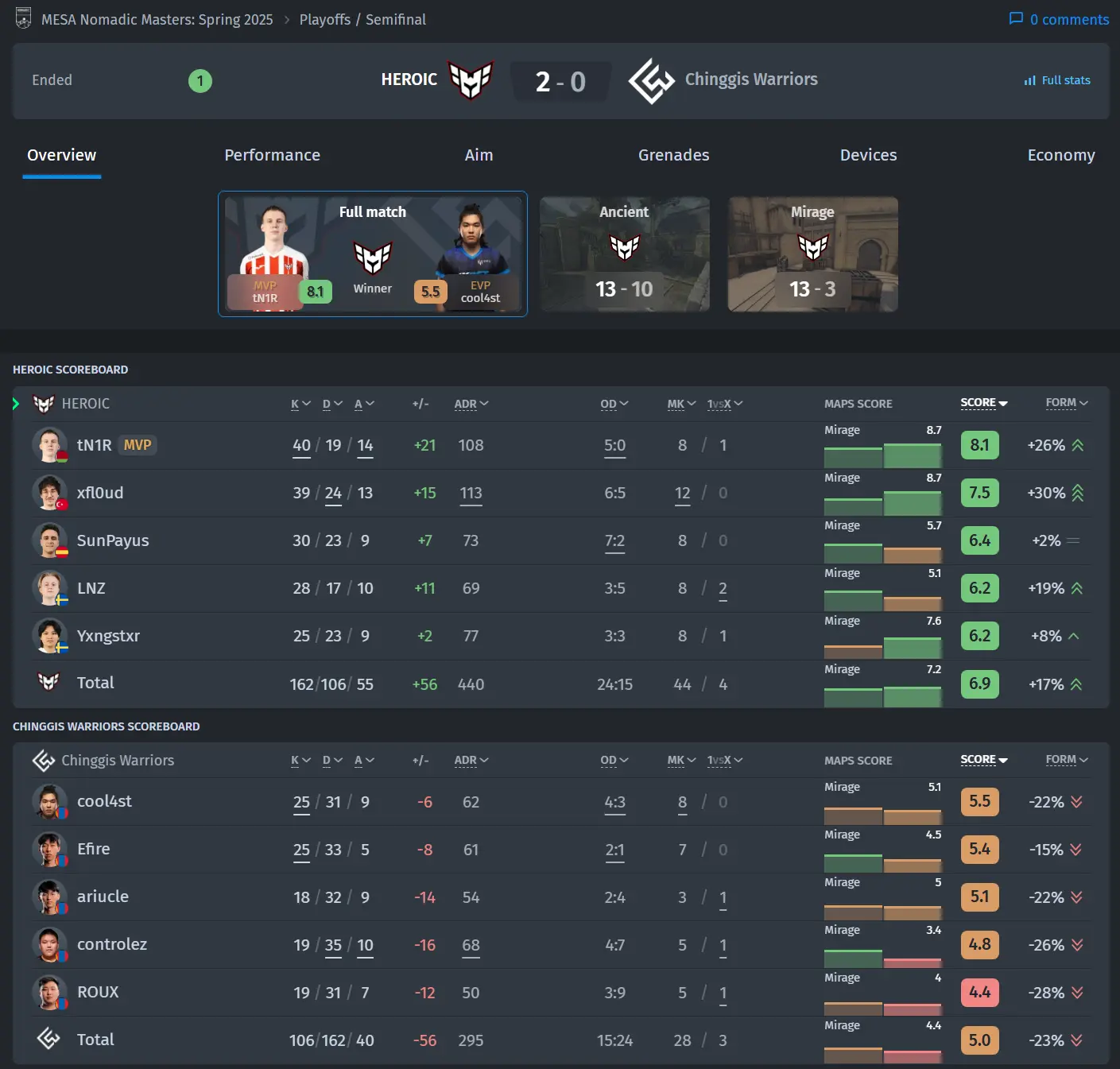This screenshot has height=1069, width=1120.
Task: Sort Chinggis Warriors scoreboard by FORM
Action: click(1067, 760)
